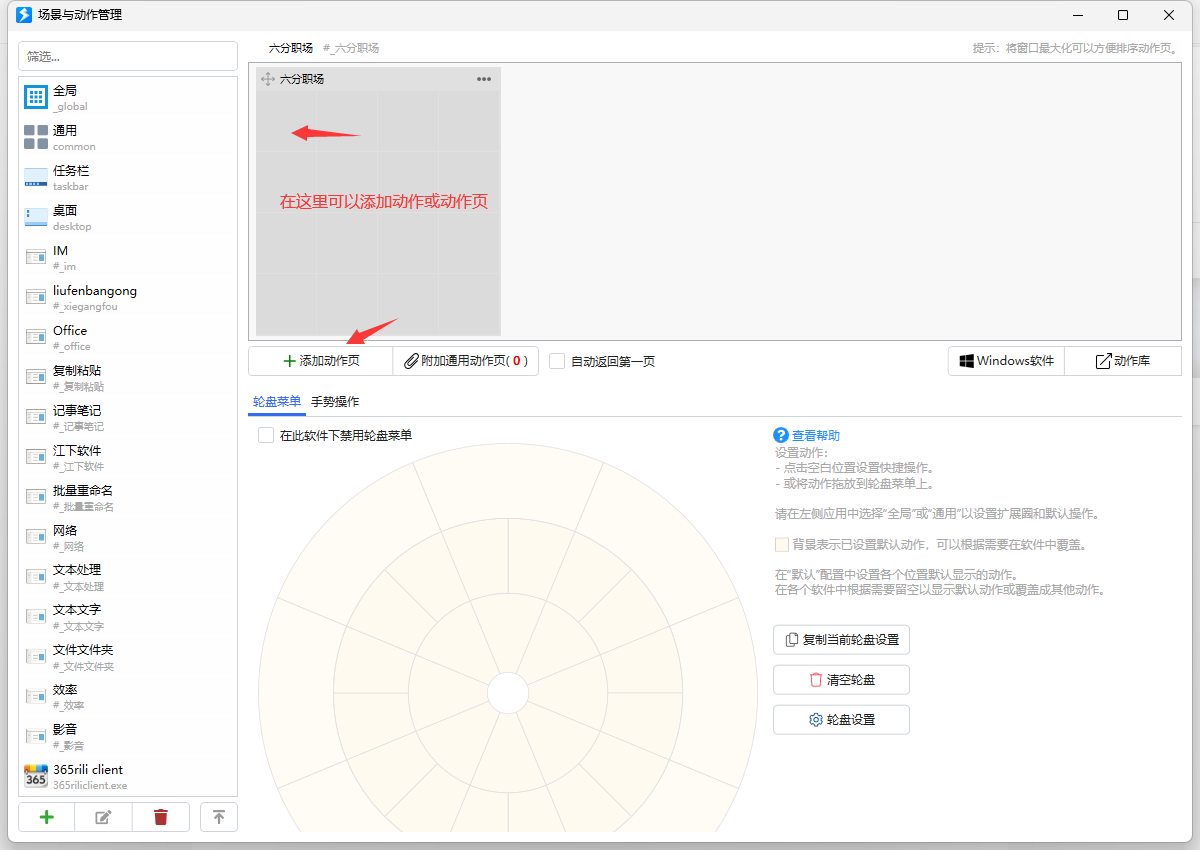The height and width of the screenshot is (850, 1200).
Task: Click 清空轮盘 button
Action: [x=841, y=679]
